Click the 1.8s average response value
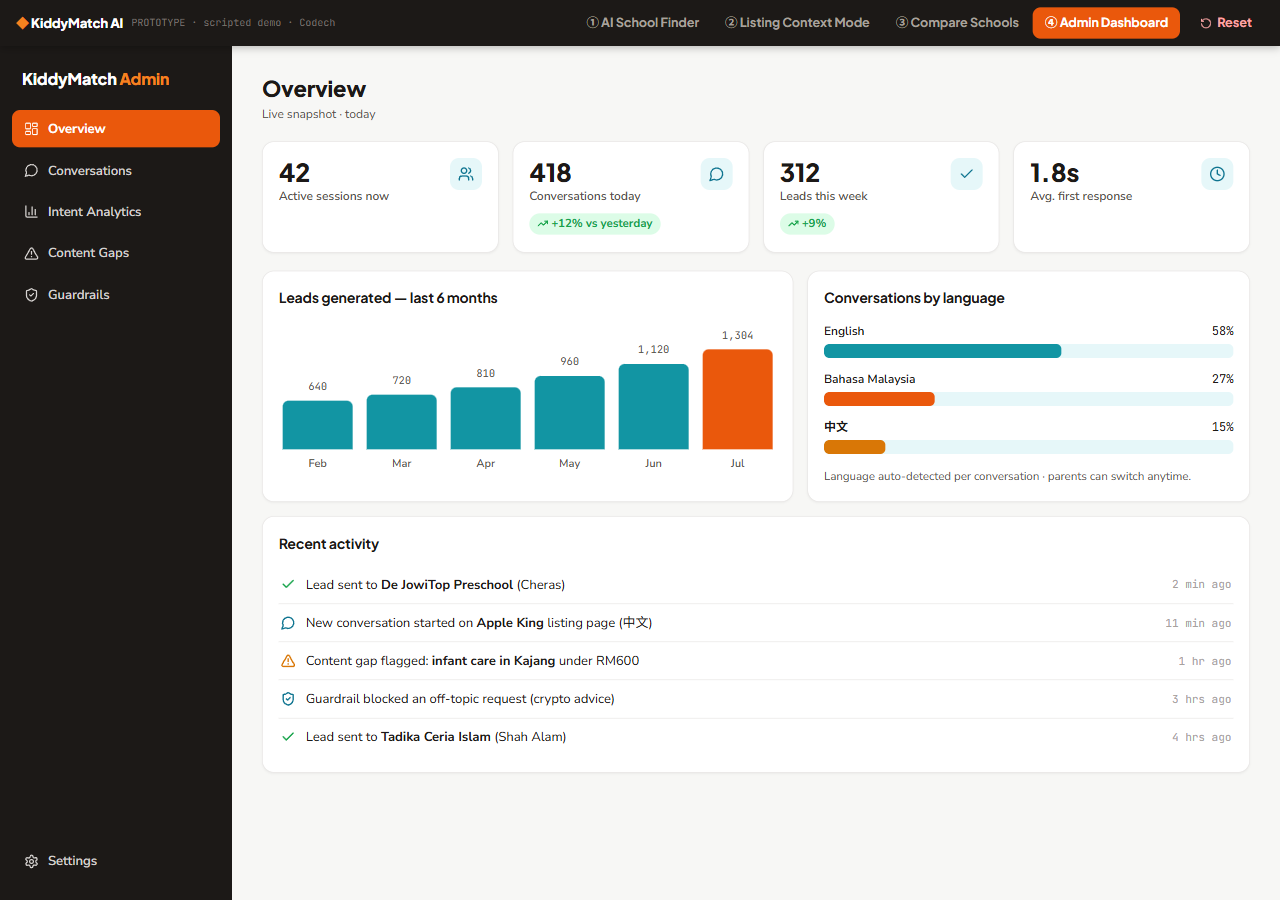The image size is (1280, 900). pyautogui.click(x=1055, y=173)
